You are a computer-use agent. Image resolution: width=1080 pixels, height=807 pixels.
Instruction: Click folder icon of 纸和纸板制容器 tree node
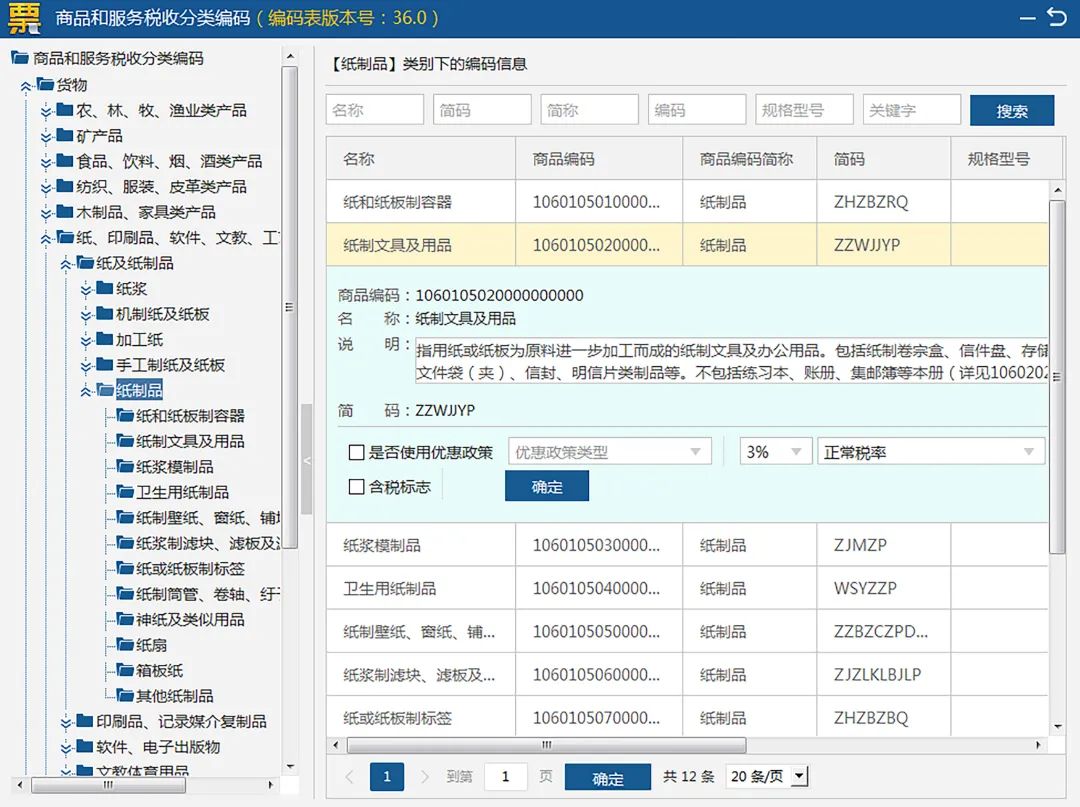tap(125, 415)
